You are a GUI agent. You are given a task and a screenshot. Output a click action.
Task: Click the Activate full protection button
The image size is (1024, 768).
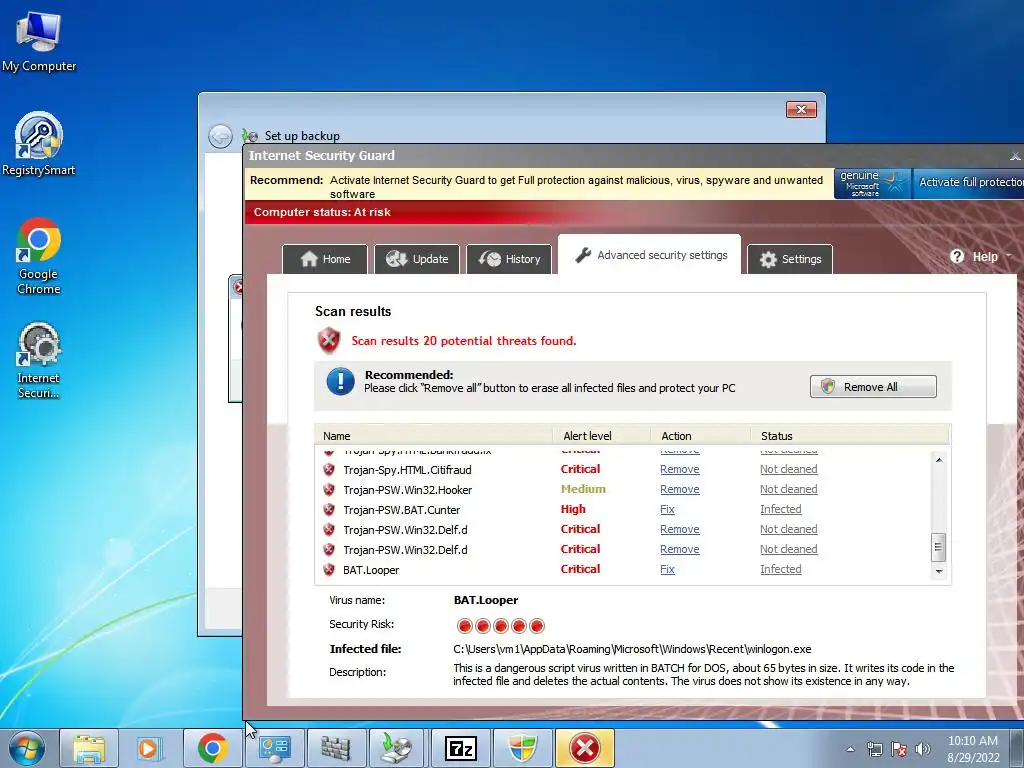968,183
